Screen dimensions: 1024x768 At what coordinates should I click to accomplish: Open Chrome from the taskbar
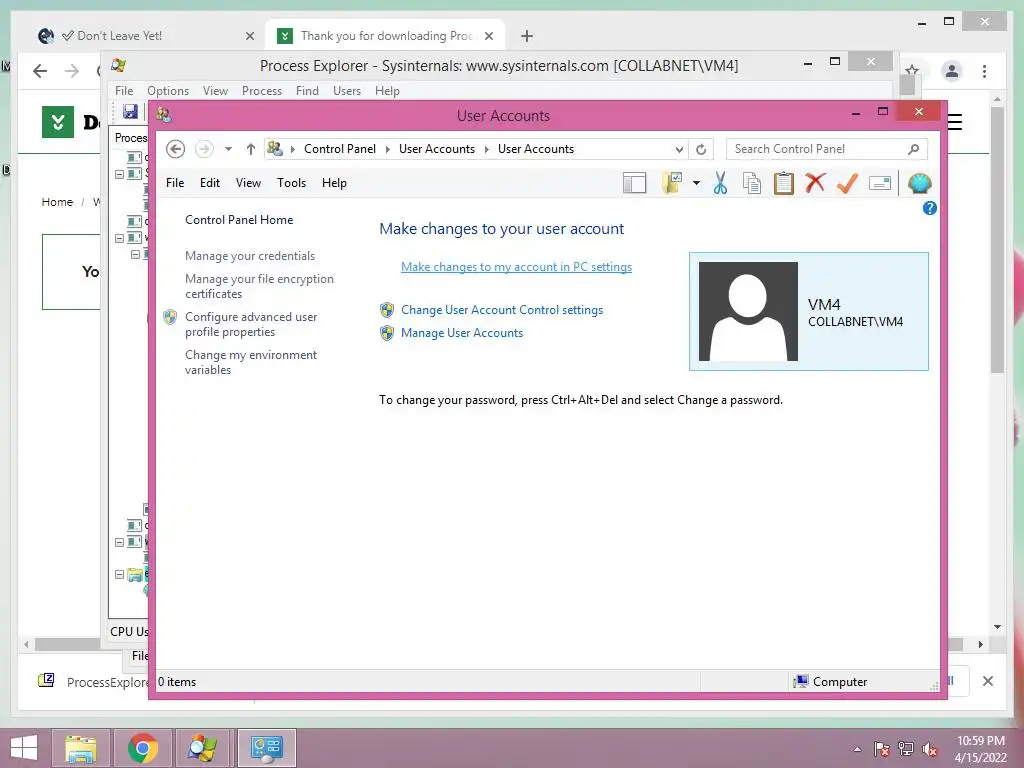click(x=143, y=748)
